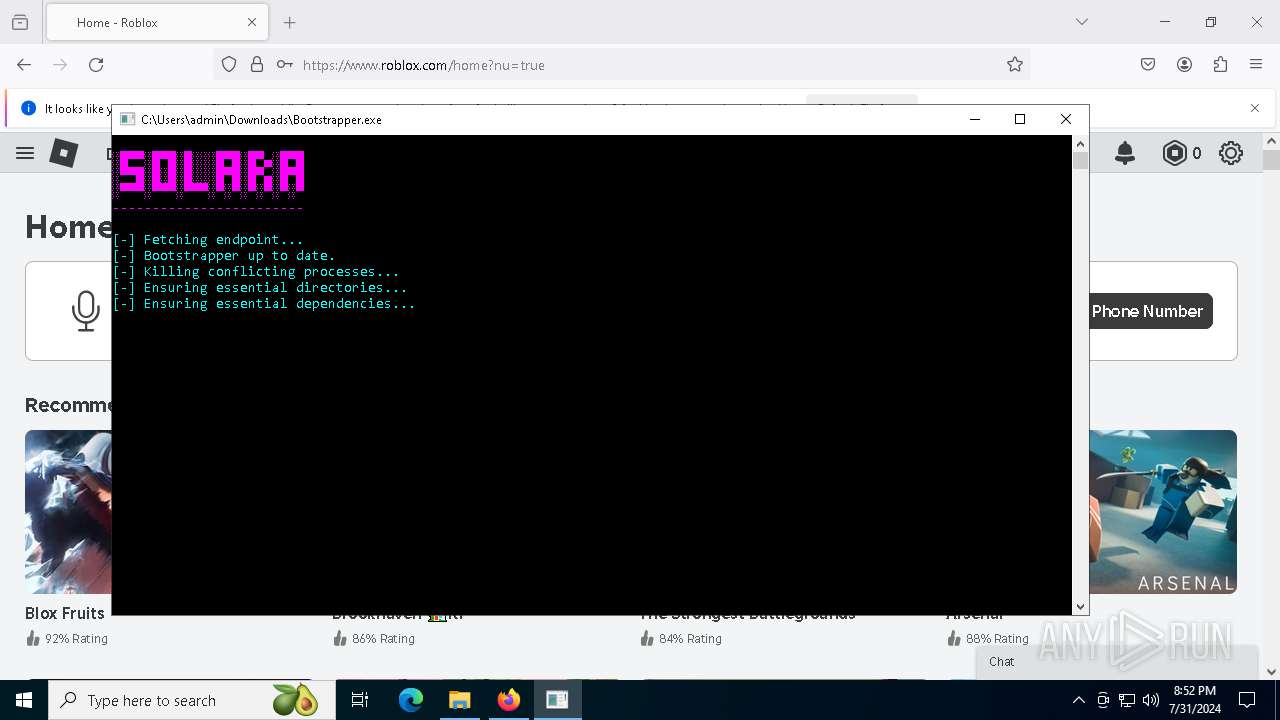Open File Explorer from the taskbar
Viewport: 1280px width, 720px height.
point(459,700)
